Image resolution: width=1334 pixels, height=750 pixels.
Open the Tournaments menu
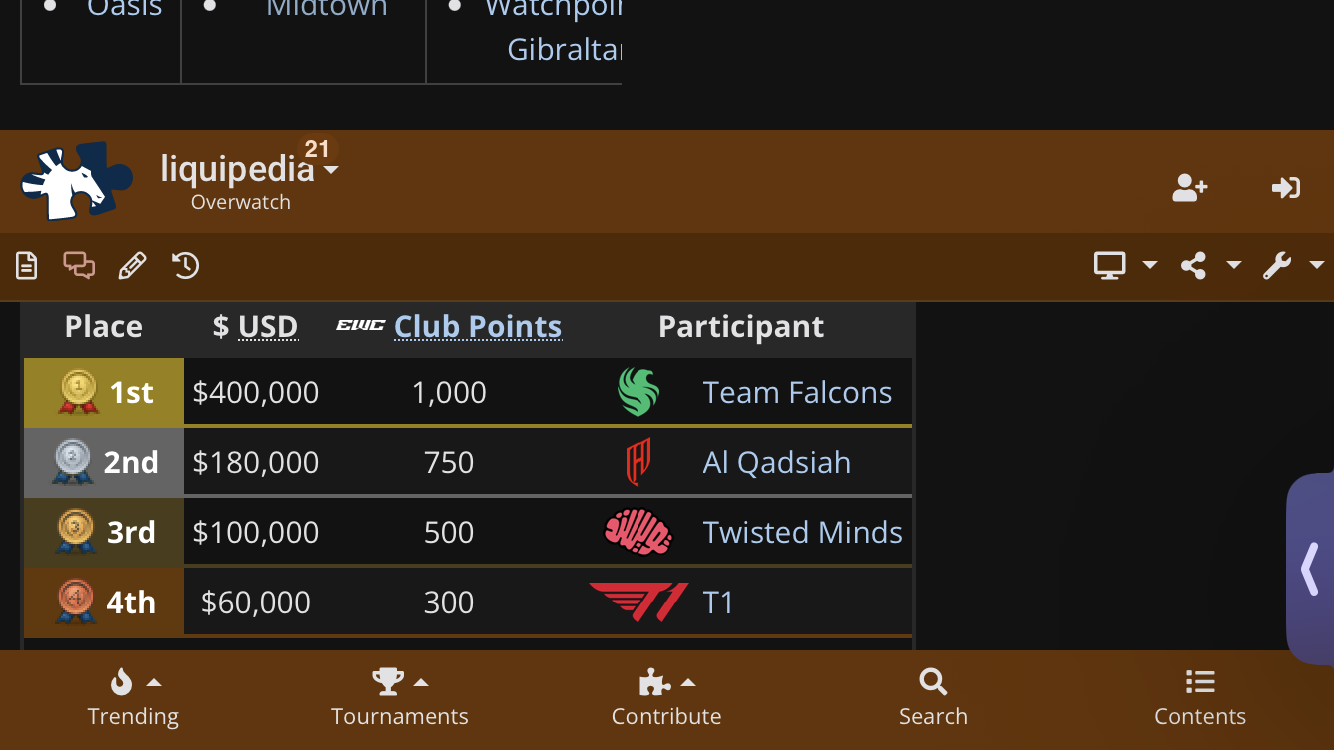click(400, 698)
